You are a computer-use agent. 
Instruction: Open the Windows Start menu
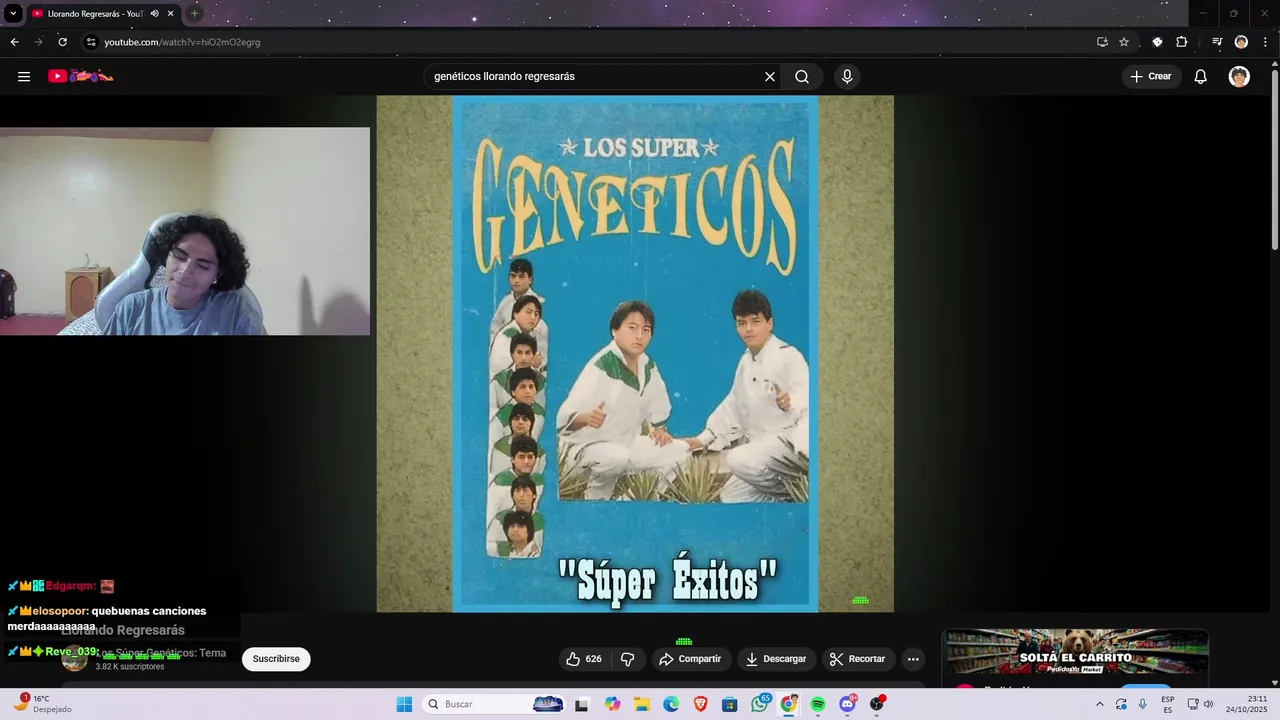tap(404, 704)
